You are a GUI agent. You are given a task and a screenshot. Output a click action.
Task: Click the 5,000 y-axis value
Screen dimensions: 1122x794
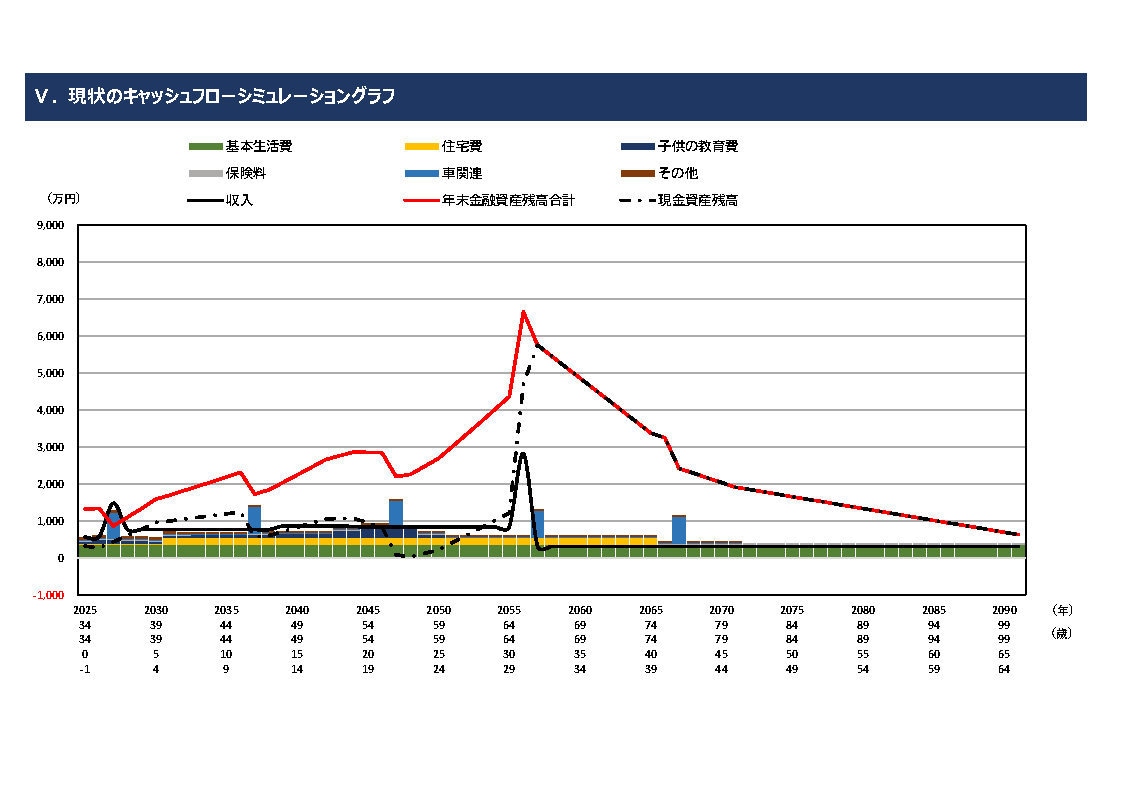click(50, 373)
